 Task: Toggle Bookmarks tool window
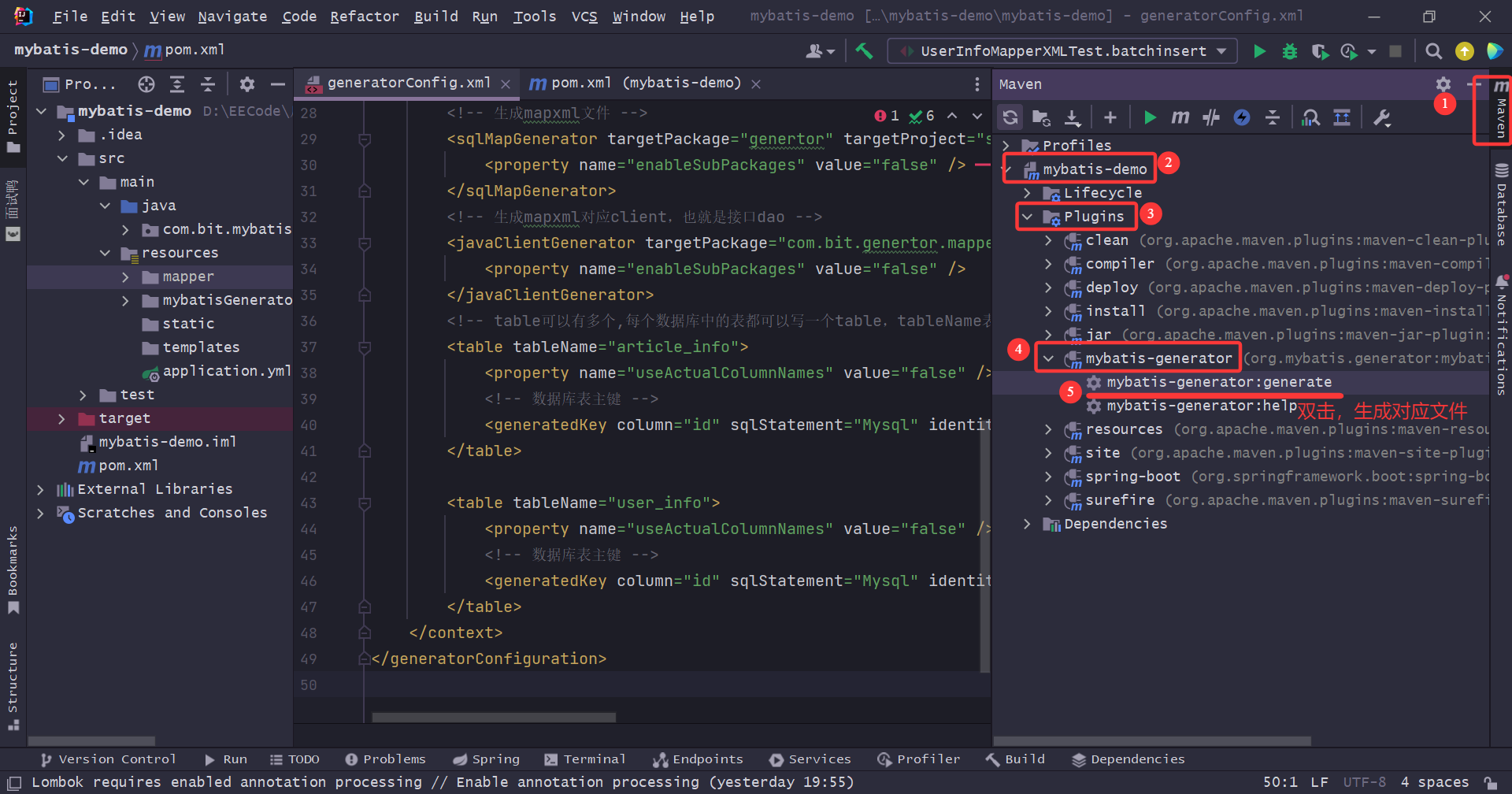pos(13,570)
